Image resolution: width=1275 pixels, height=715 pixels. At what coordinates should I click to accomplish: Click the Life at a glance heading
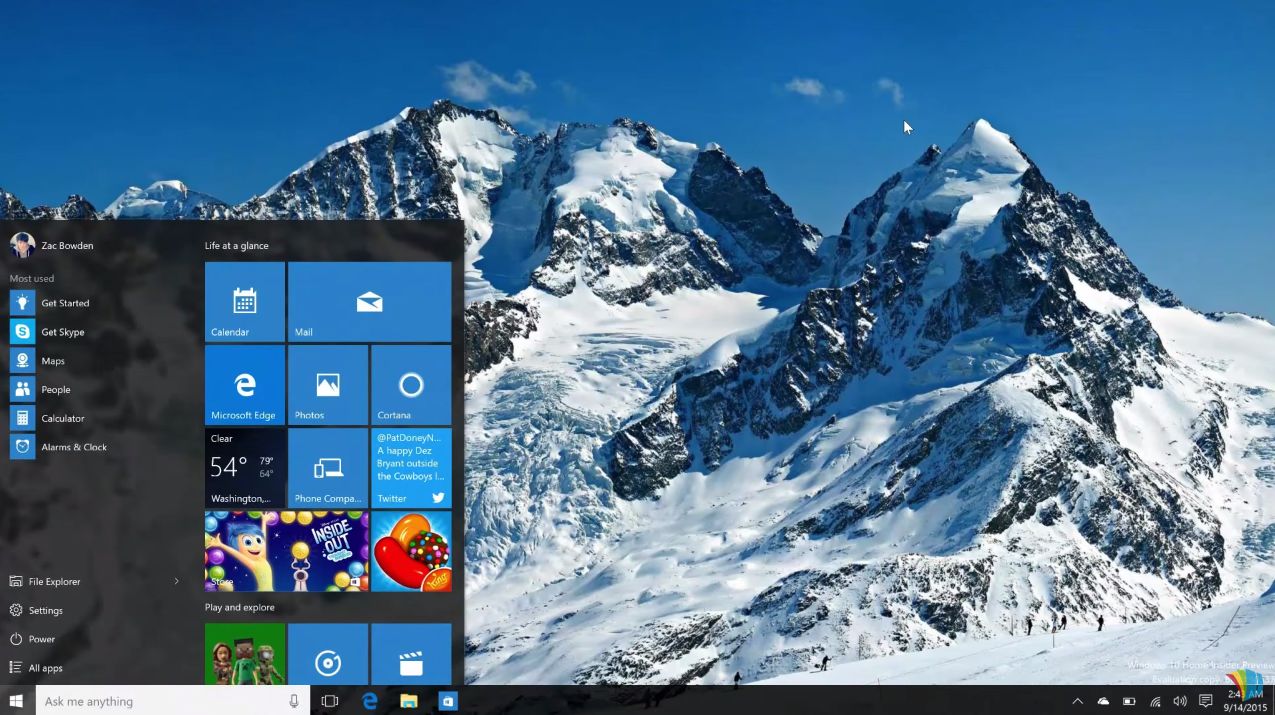pos(237,245)
